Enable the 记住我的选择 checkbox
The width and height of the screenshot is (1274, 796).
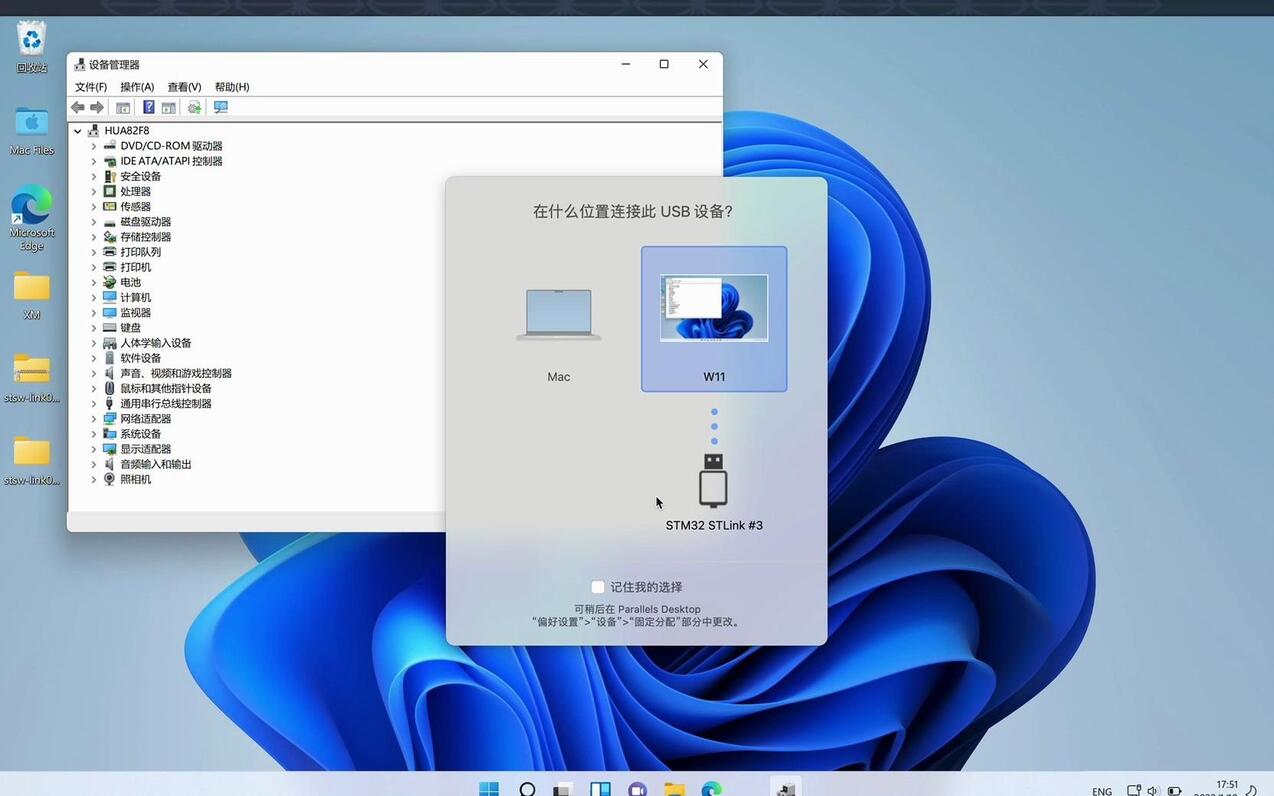pos(598,587)
